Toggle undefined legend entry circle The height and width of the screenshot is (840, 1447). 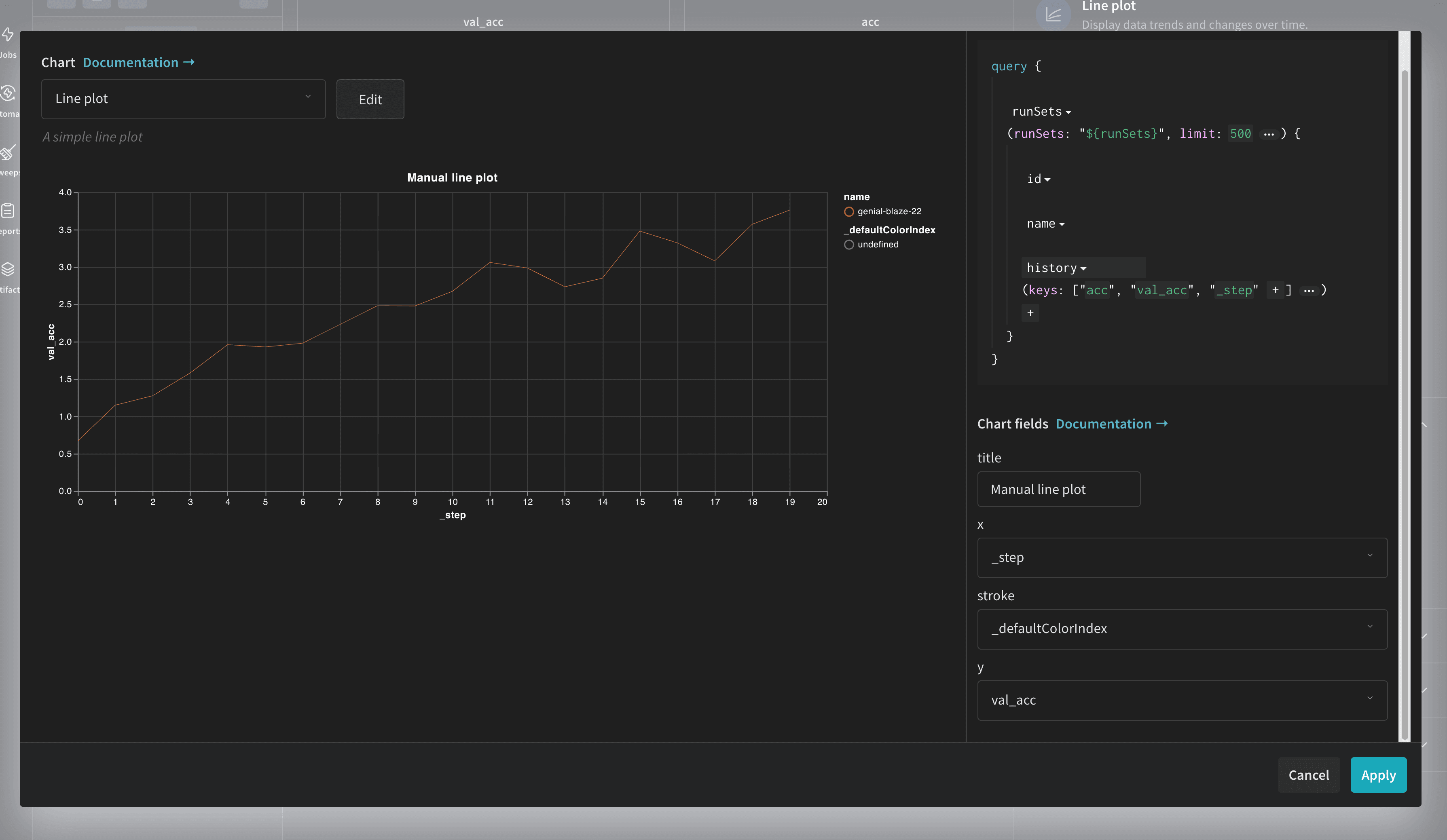pos(849,245)
